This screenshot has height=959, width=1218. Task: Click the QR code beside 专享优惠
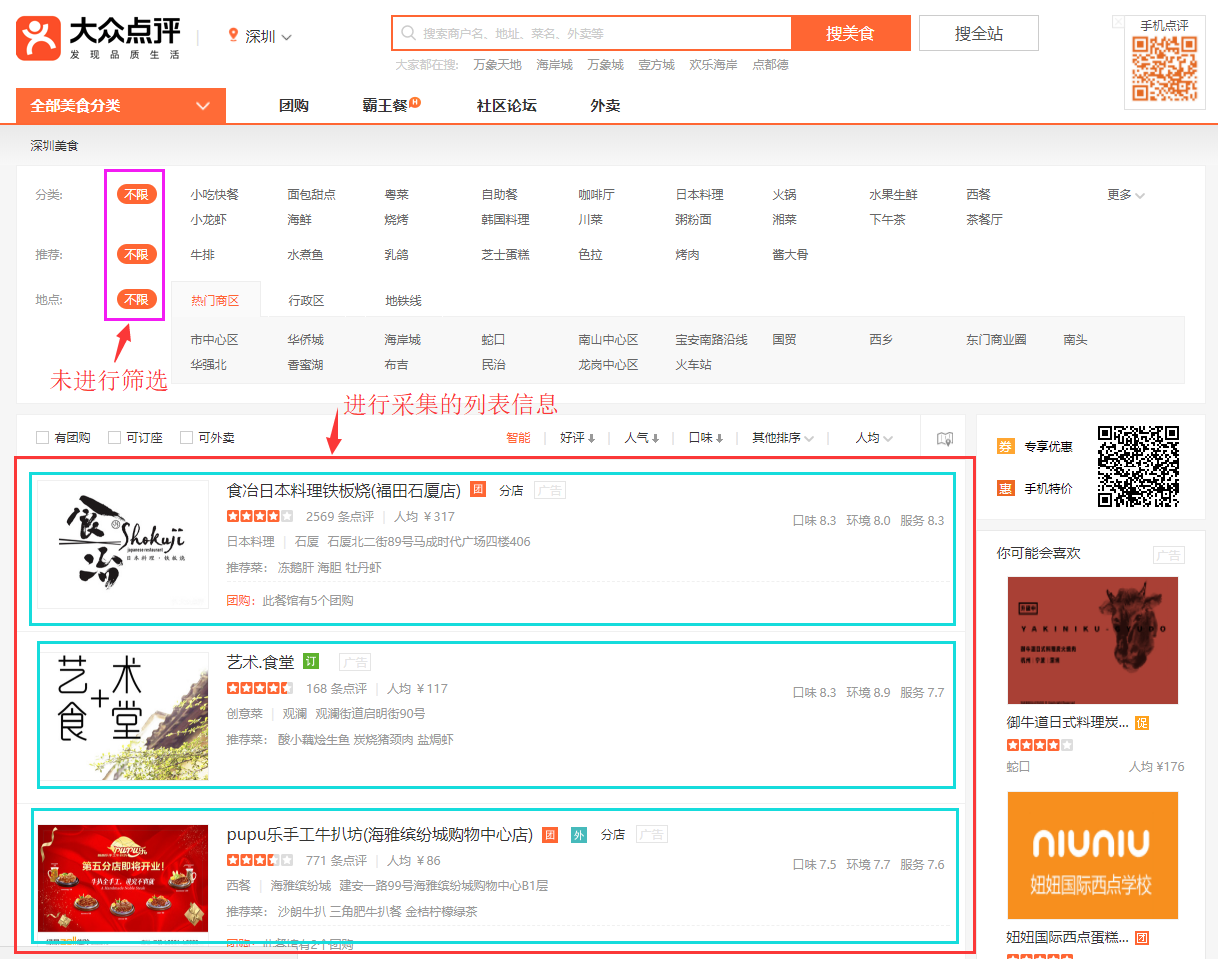(1139, 467)
